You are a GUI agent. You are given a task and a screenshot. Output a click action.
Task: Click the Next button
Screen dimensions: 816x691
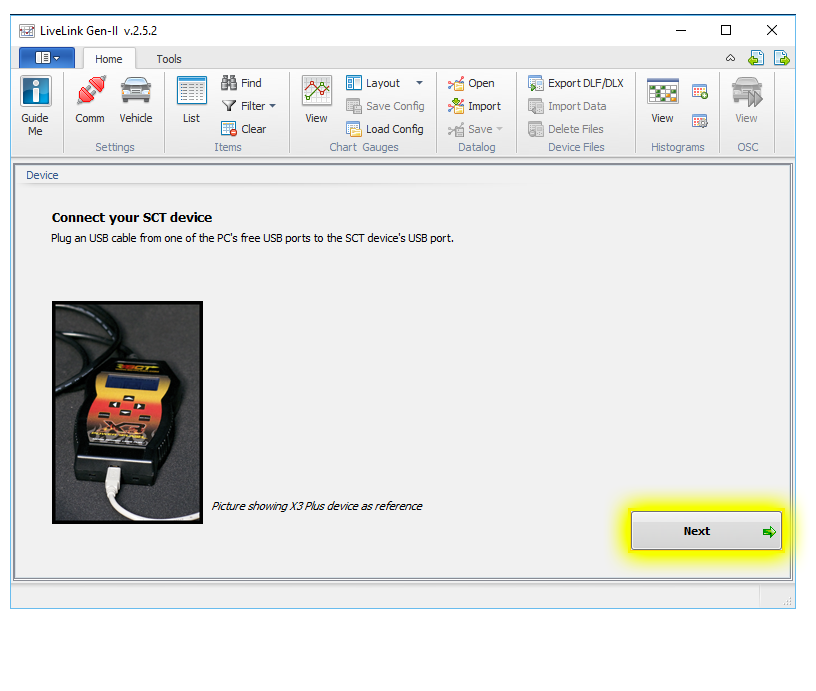tap(706, 531)
